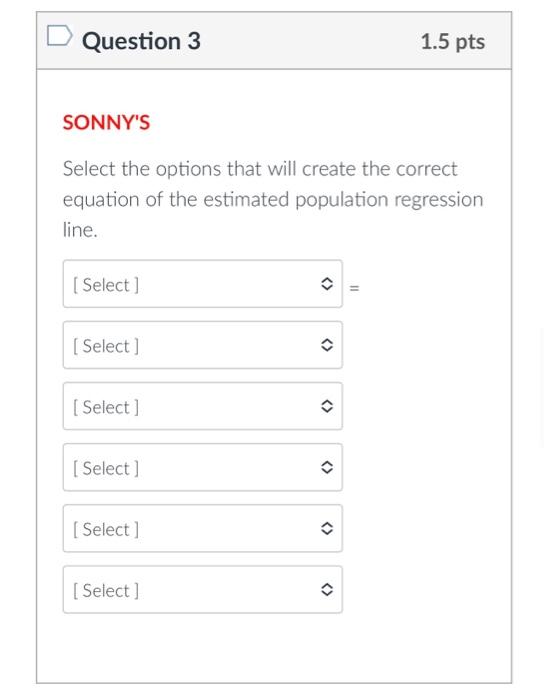Click the 1.5 pts label

click(x=453, y=42)
